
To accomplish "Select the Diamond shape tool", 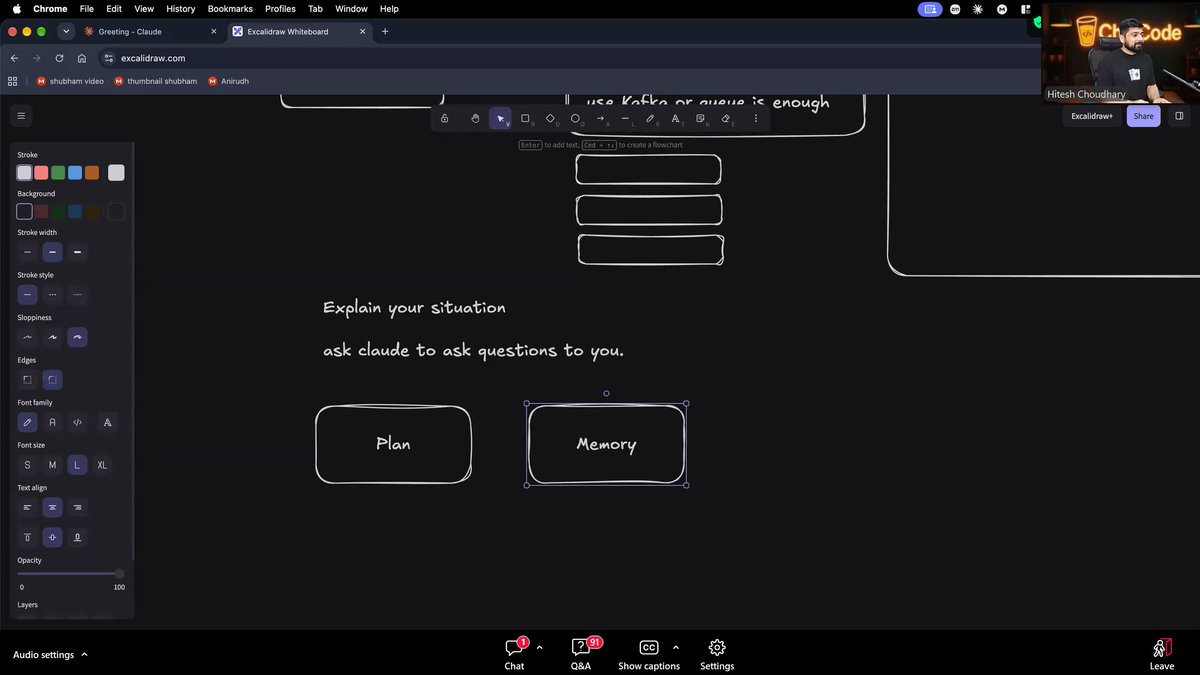I will (550, 118).
